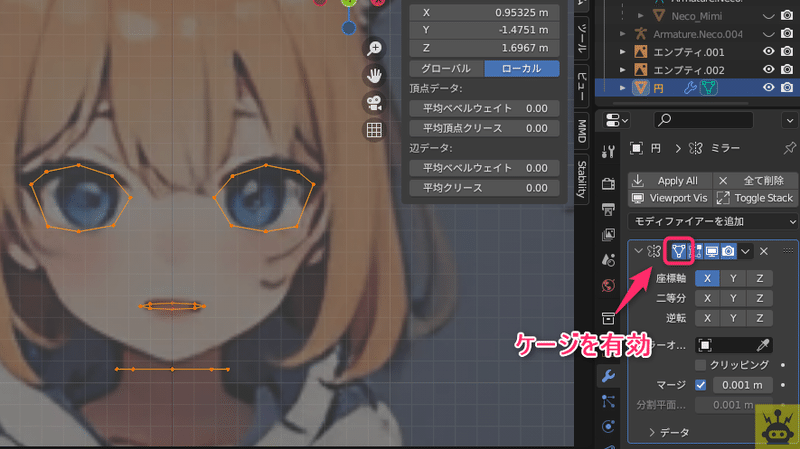
Task: Collapse the mirror modifier panel chevron
Action: (x=638, y=251)
